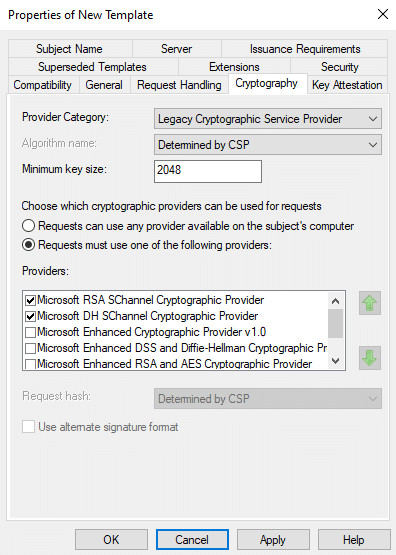Click the providers list scroll down arrow
The width and height of the screenshot is (396, 555).
[x=335, y=361]
